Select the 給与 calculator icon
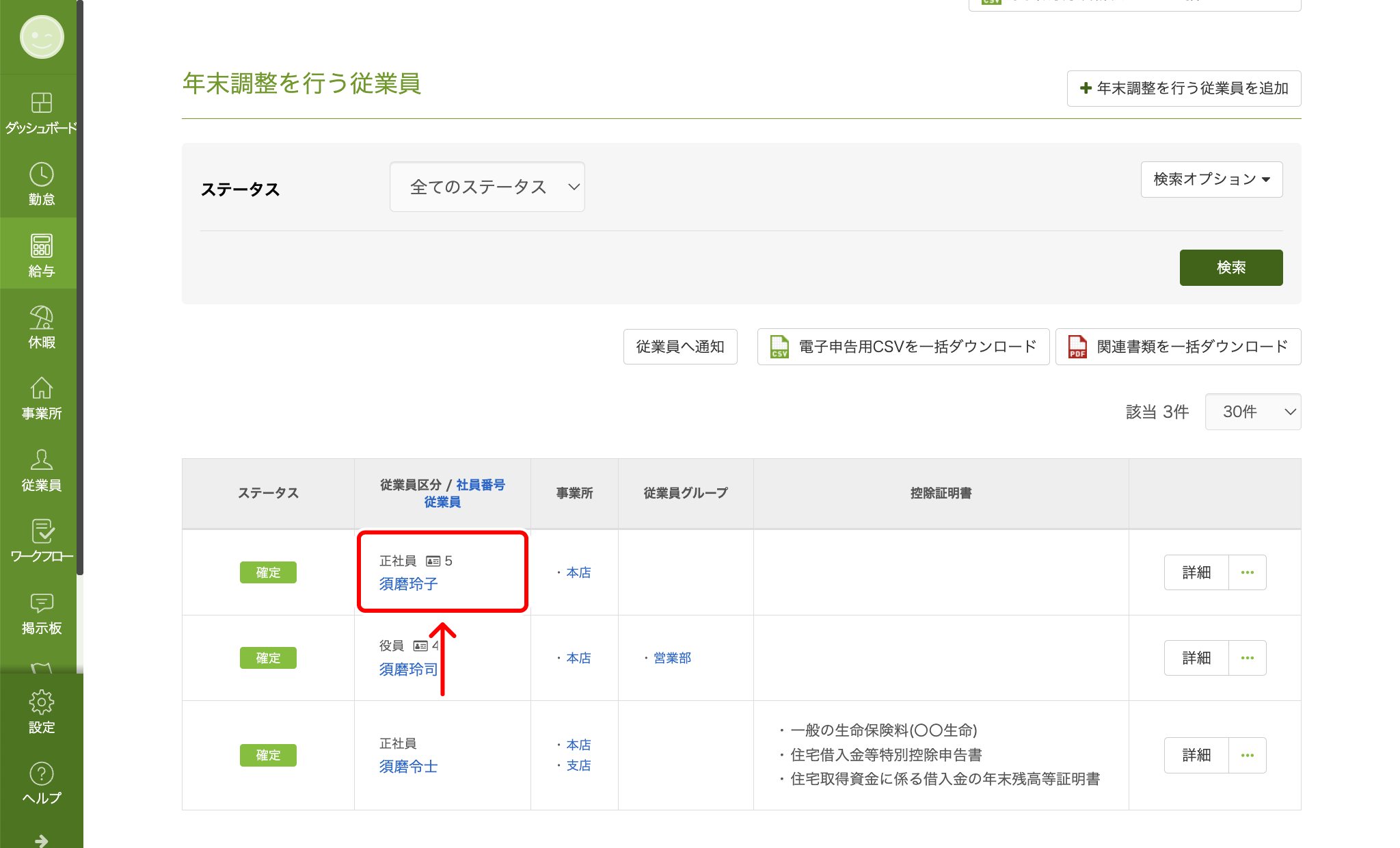Viewport: 1400px width, 848px height. coord(41,246)
